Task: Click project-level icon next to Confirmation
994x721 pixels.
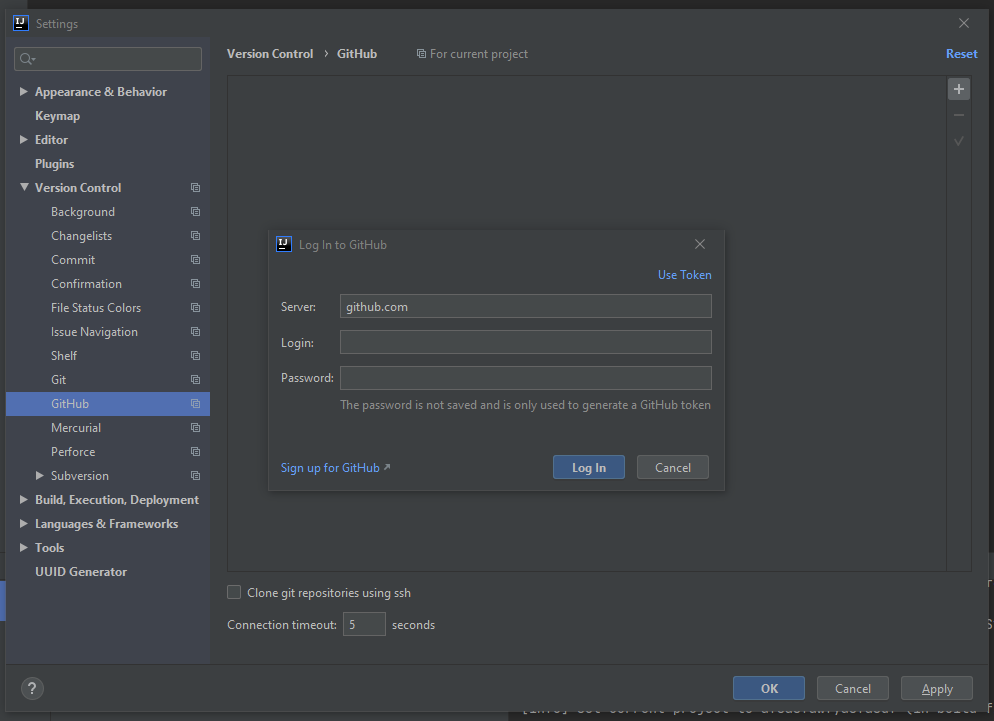Action: (195, 284)
